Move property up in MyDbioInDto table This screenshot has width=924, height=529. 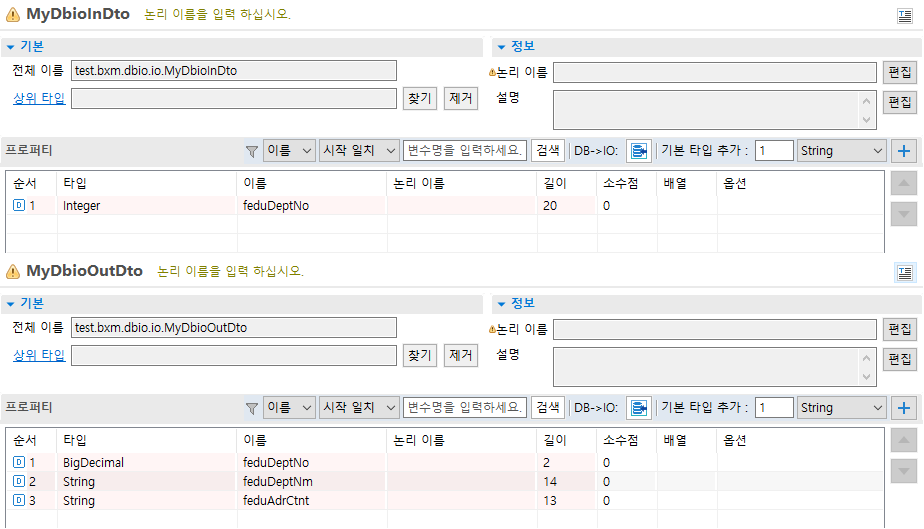point(903,183)
